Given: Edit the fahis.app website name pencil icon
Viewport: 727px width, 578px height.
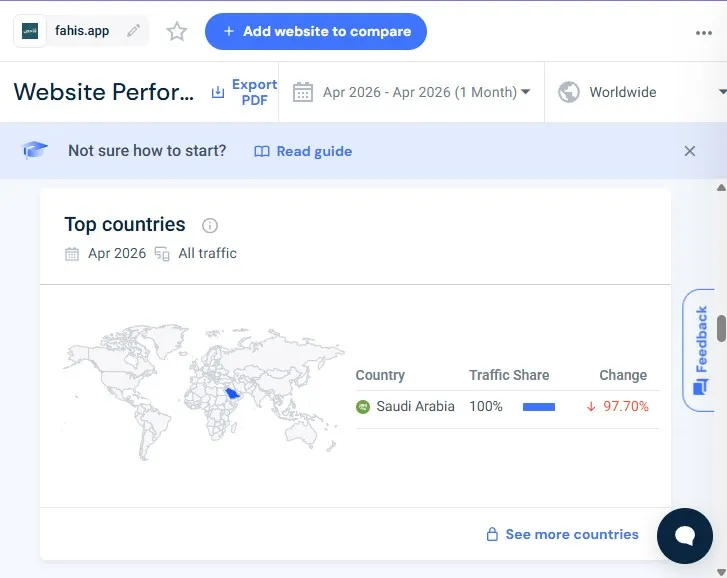Looking at the screenshot, I should (134, 31).
